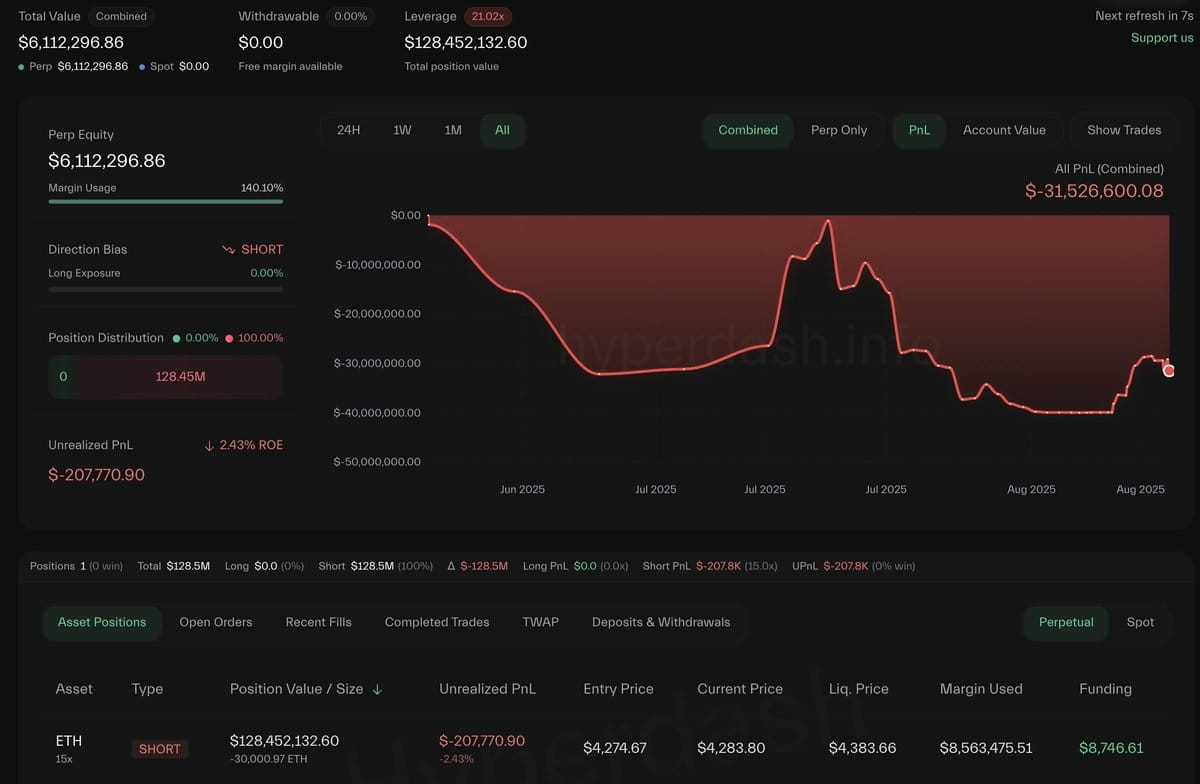The width and height of the screenshot is (1200, 784).
Task: Click green dot in Position Distribution
Action: tap(177, 338)
